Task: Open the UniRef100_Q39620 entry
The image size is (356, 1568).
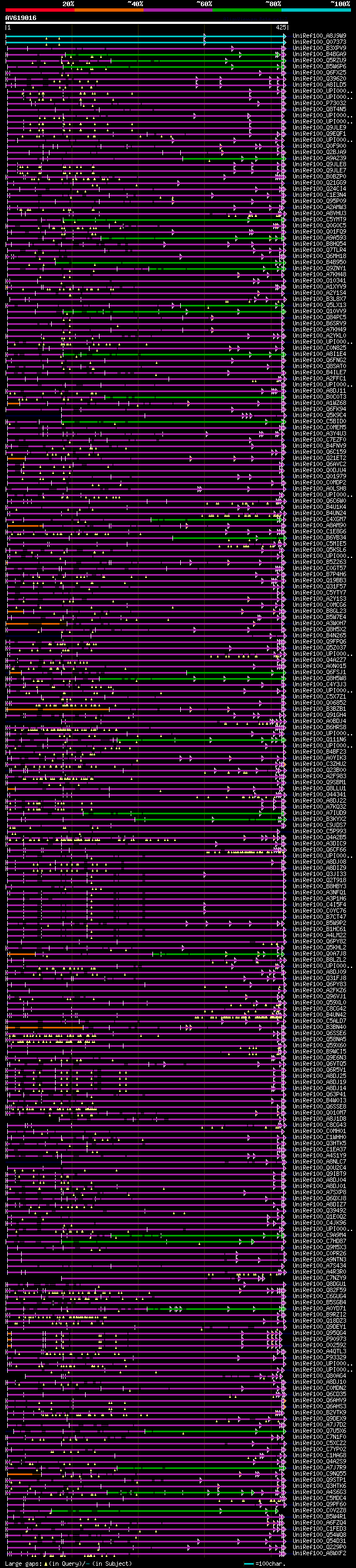Action: pyautogui.click(x=319, y=78)
